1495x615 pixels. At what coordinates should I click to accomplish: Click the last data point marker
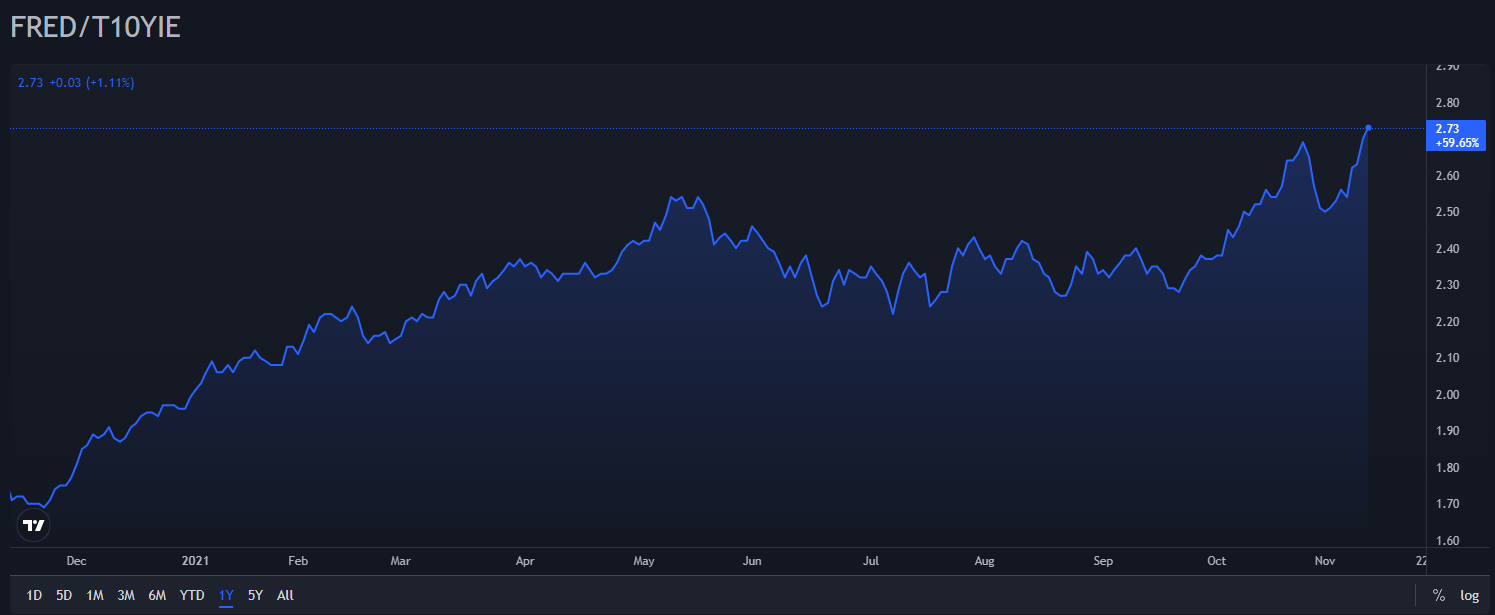pos(1368,128)
